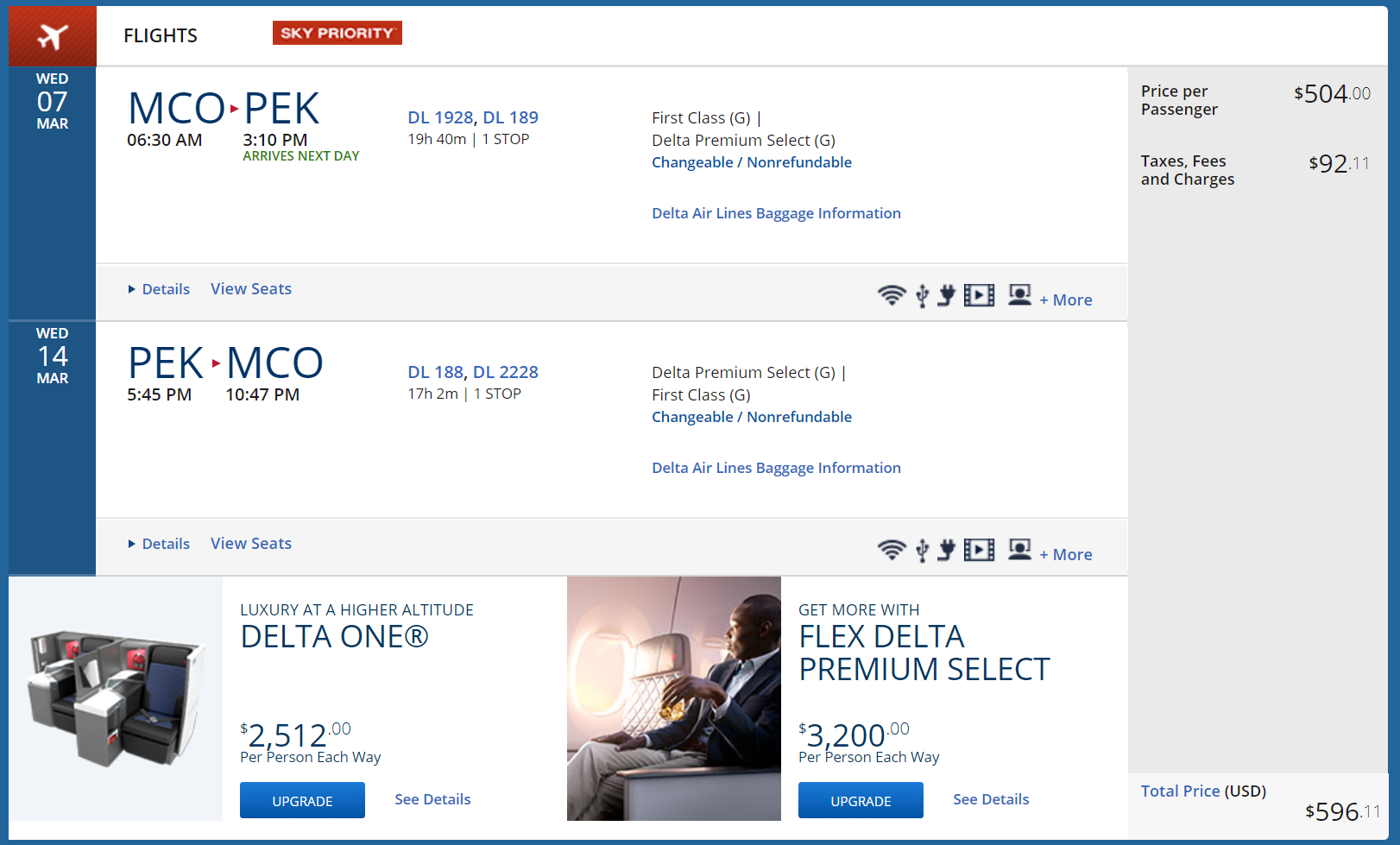The width and height of the screenshot is (1400, 845).
Task: Open See Details for Flex Delta Premium Select
Action: 991,799
